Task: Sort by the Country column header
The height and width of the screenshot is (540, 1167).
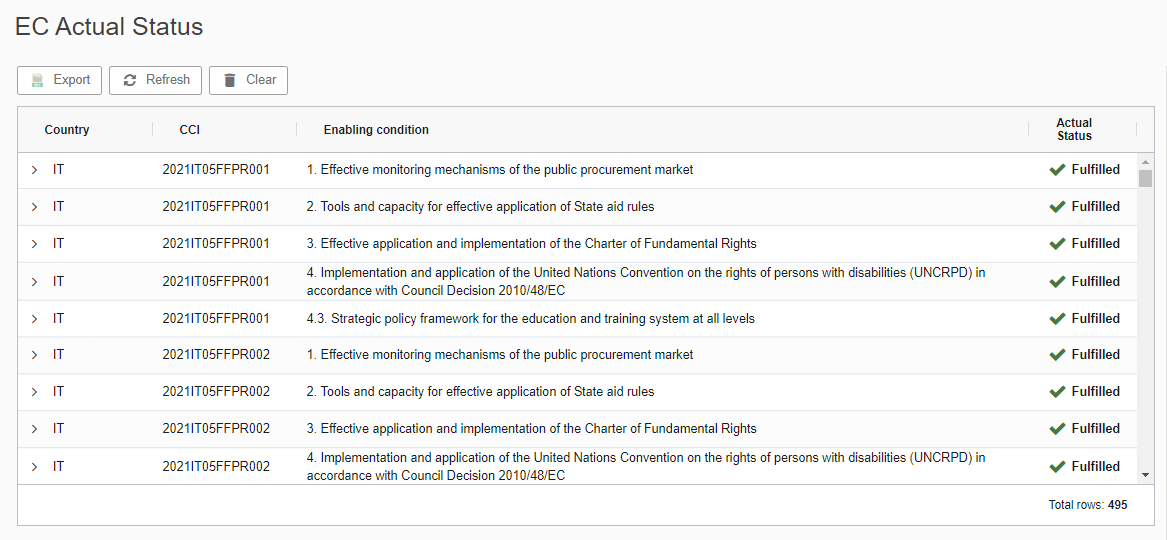Action: point(67,129)
